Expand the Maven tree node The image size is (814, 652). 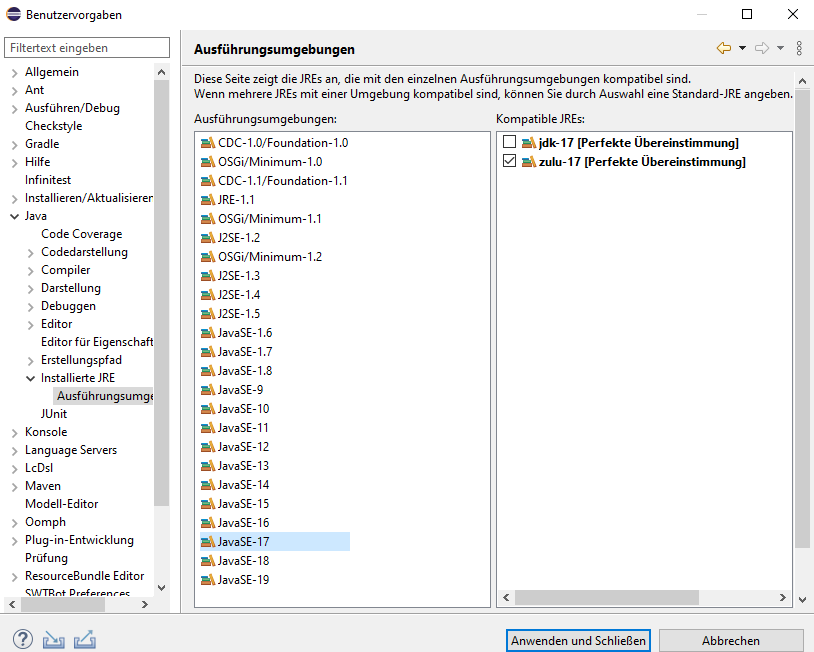coord(15,487)
